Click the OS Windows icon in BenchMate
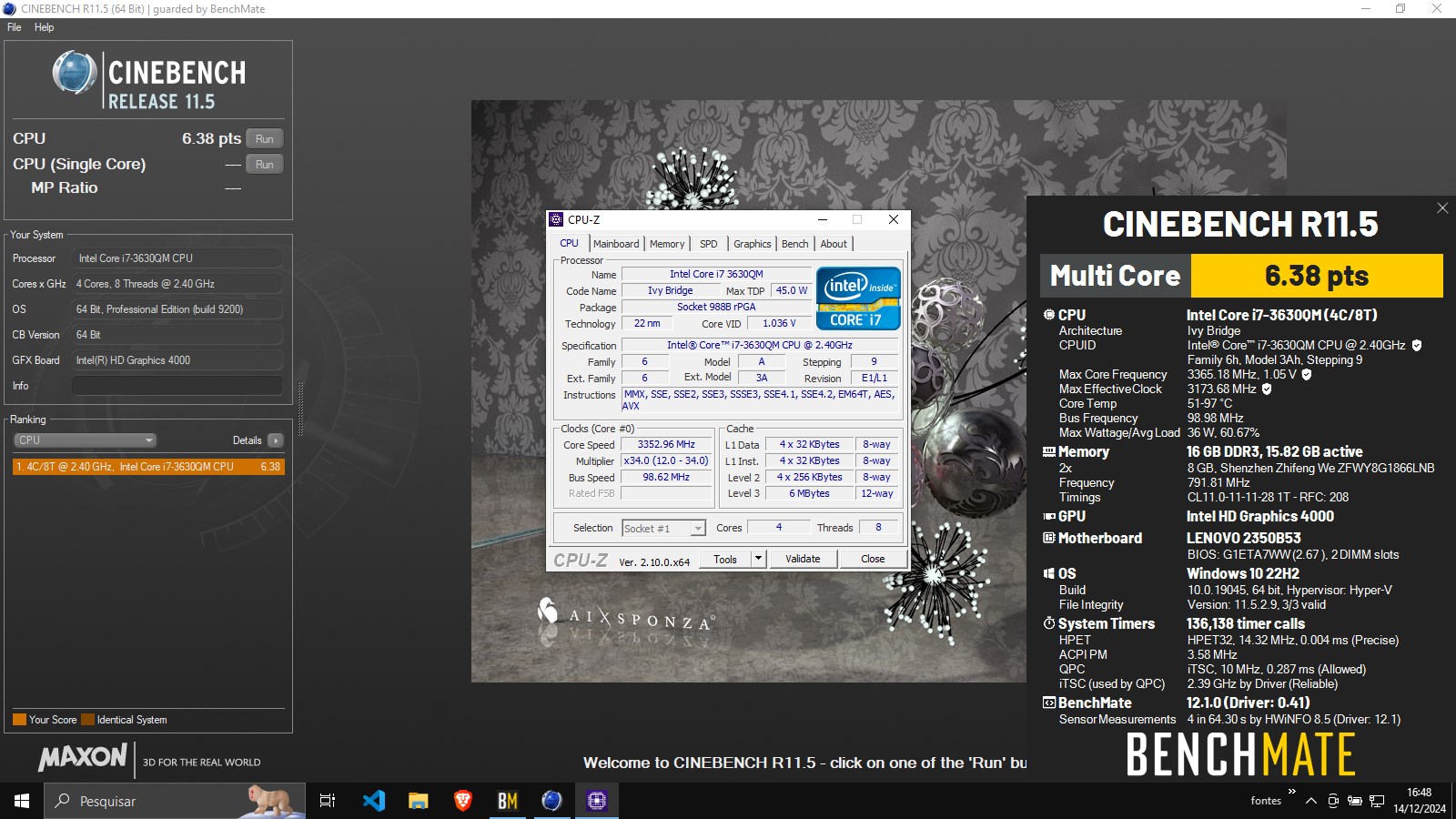Image resolution: width=1456 pixels, height=819 pixels. pyautogui.click(x=1048, y=573)
